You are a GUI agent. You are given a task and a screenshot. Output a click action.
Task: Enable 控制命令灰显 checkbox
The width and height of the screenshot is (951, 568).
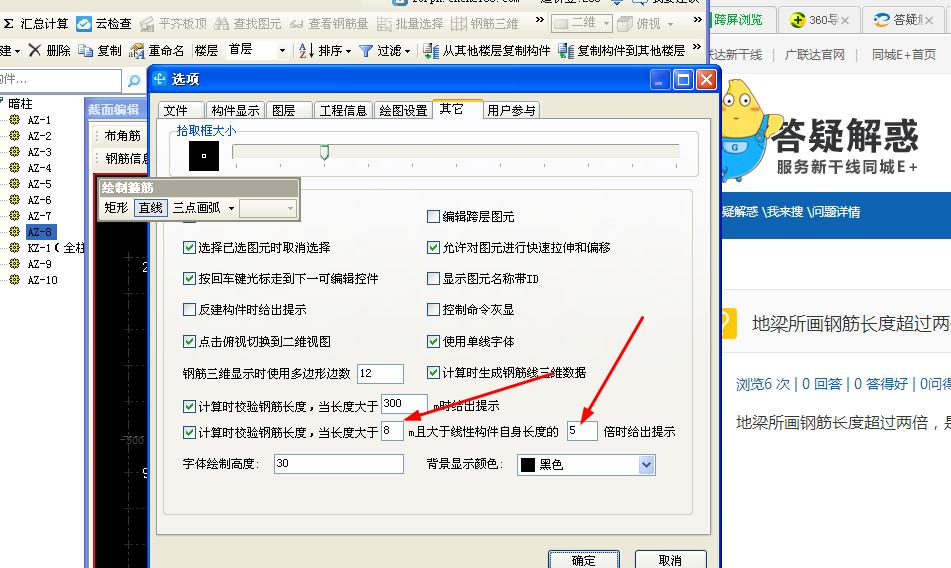pyautogui.click(x=433, y=310)
